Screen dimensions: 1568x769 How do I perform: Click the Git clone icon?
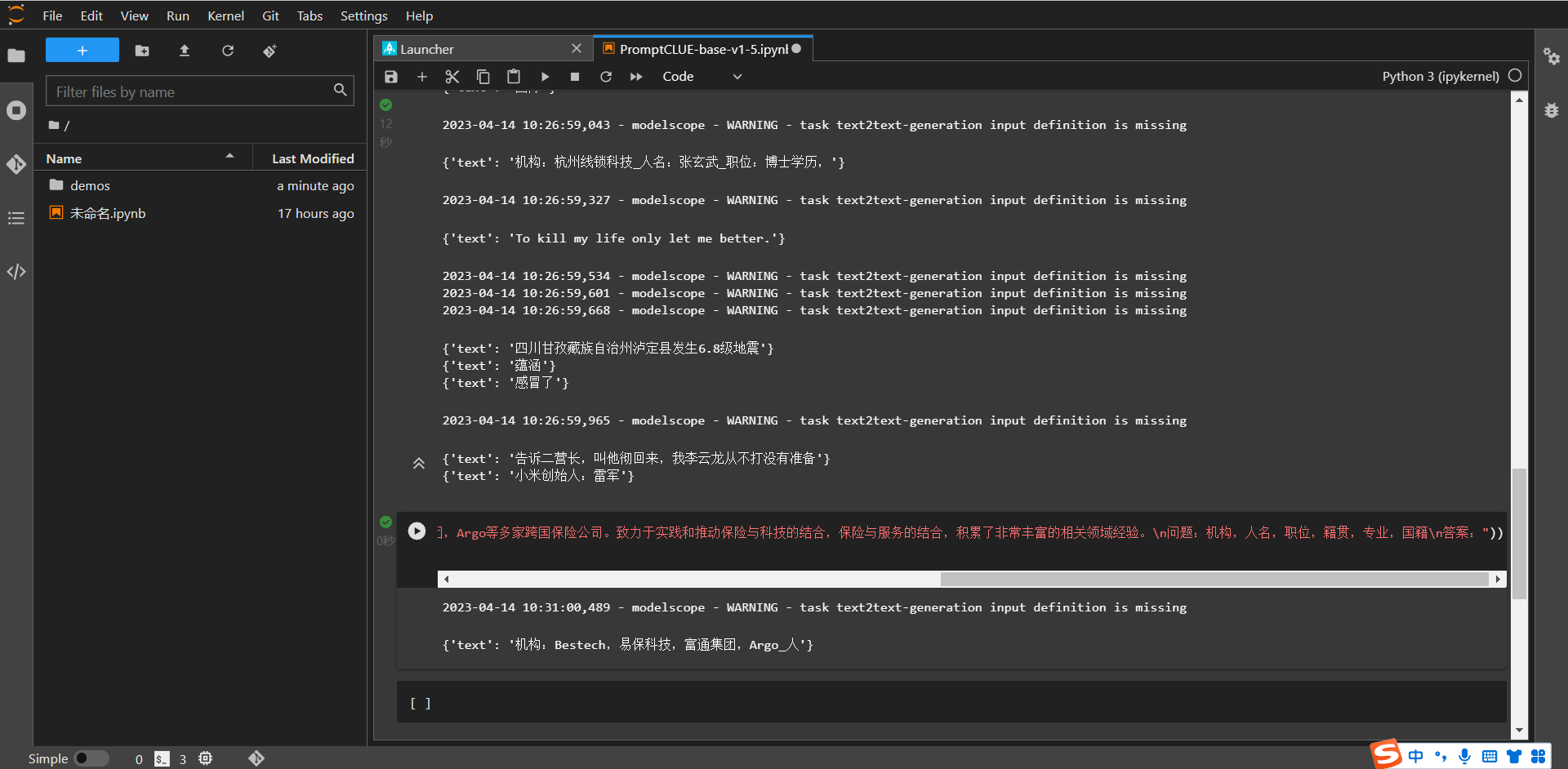[x=270, y=51]
